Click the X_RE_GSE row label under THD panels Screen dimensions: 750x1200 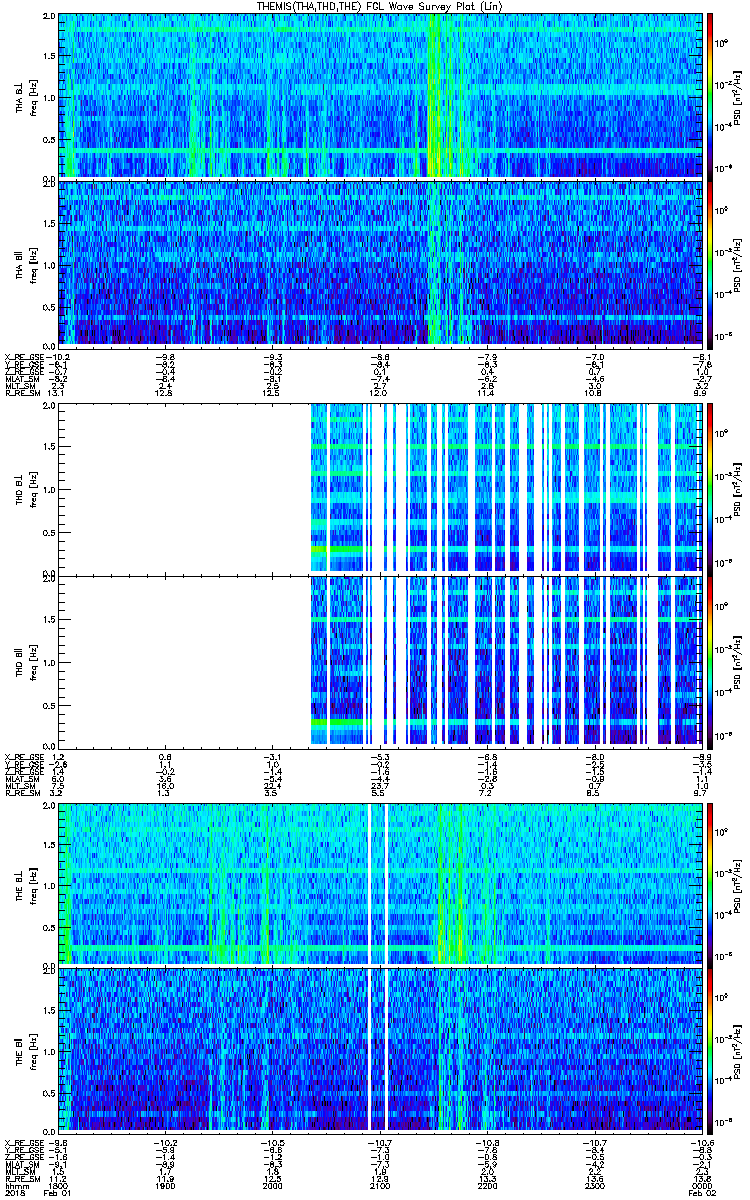coord(24,756)
